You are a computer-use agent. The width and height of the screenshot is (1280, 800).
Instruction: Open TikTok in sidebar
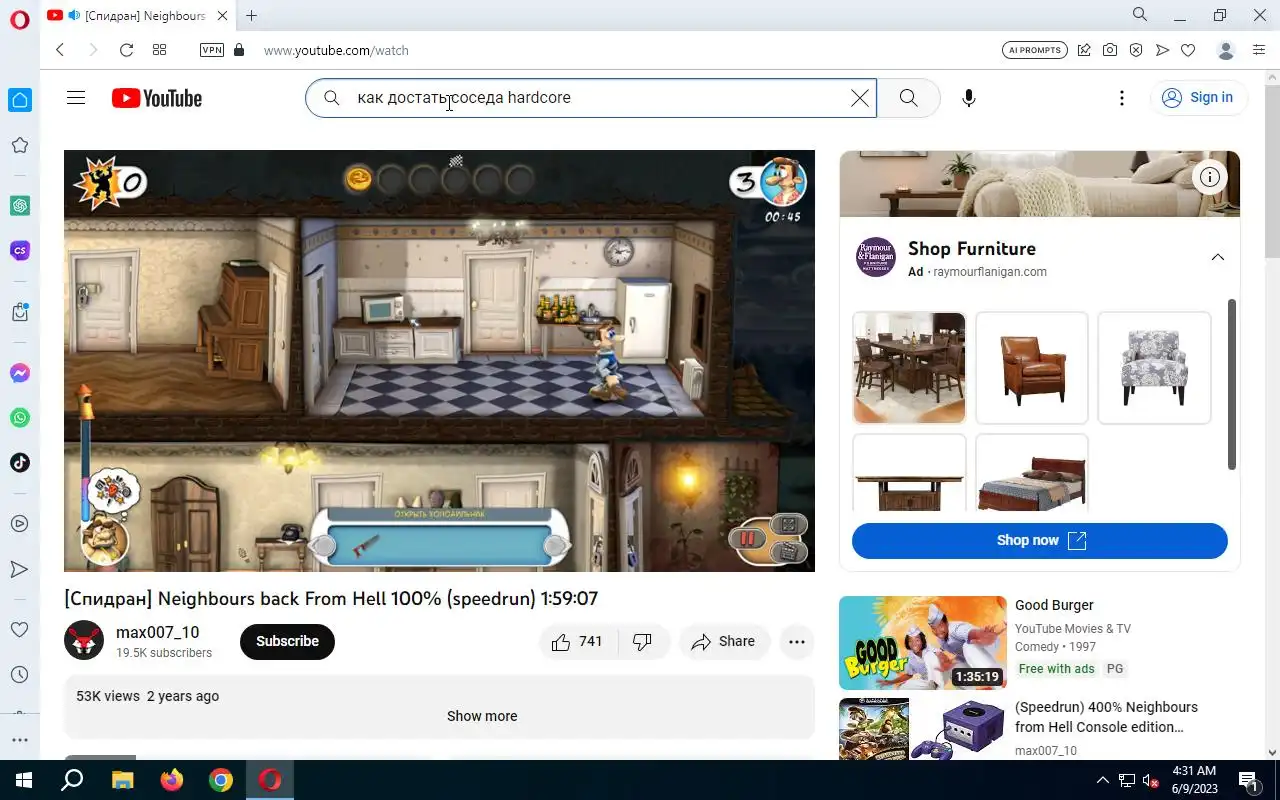[x=19, y=463]
